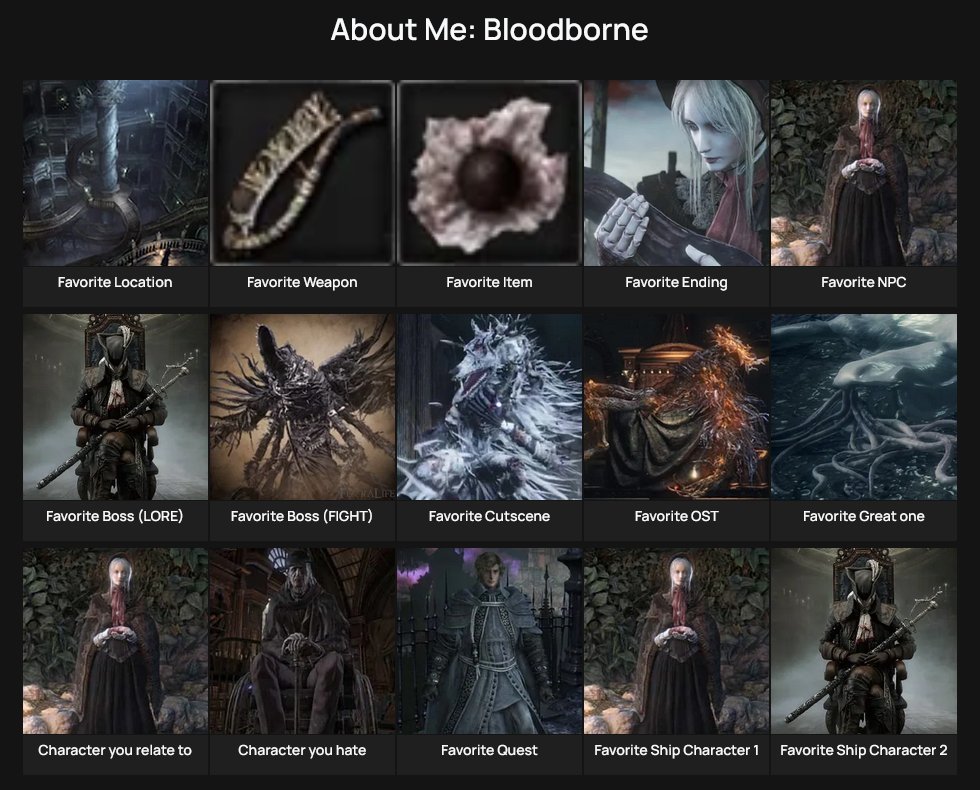This screenshot has width=980, height=790.
Task: Click the Favorite OST fiery beast image
Action: 676,407
